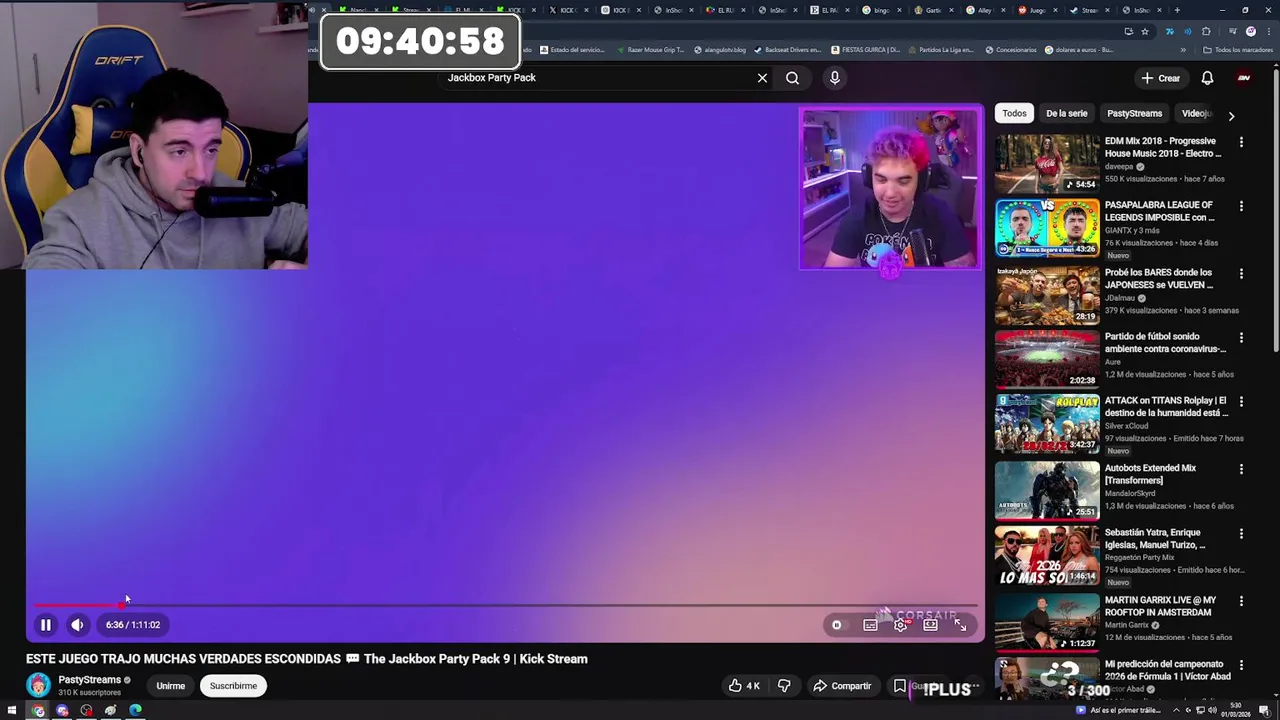Open PastyStreams channel avatar
Screen dimensions: 1280x720
(38, 686)
